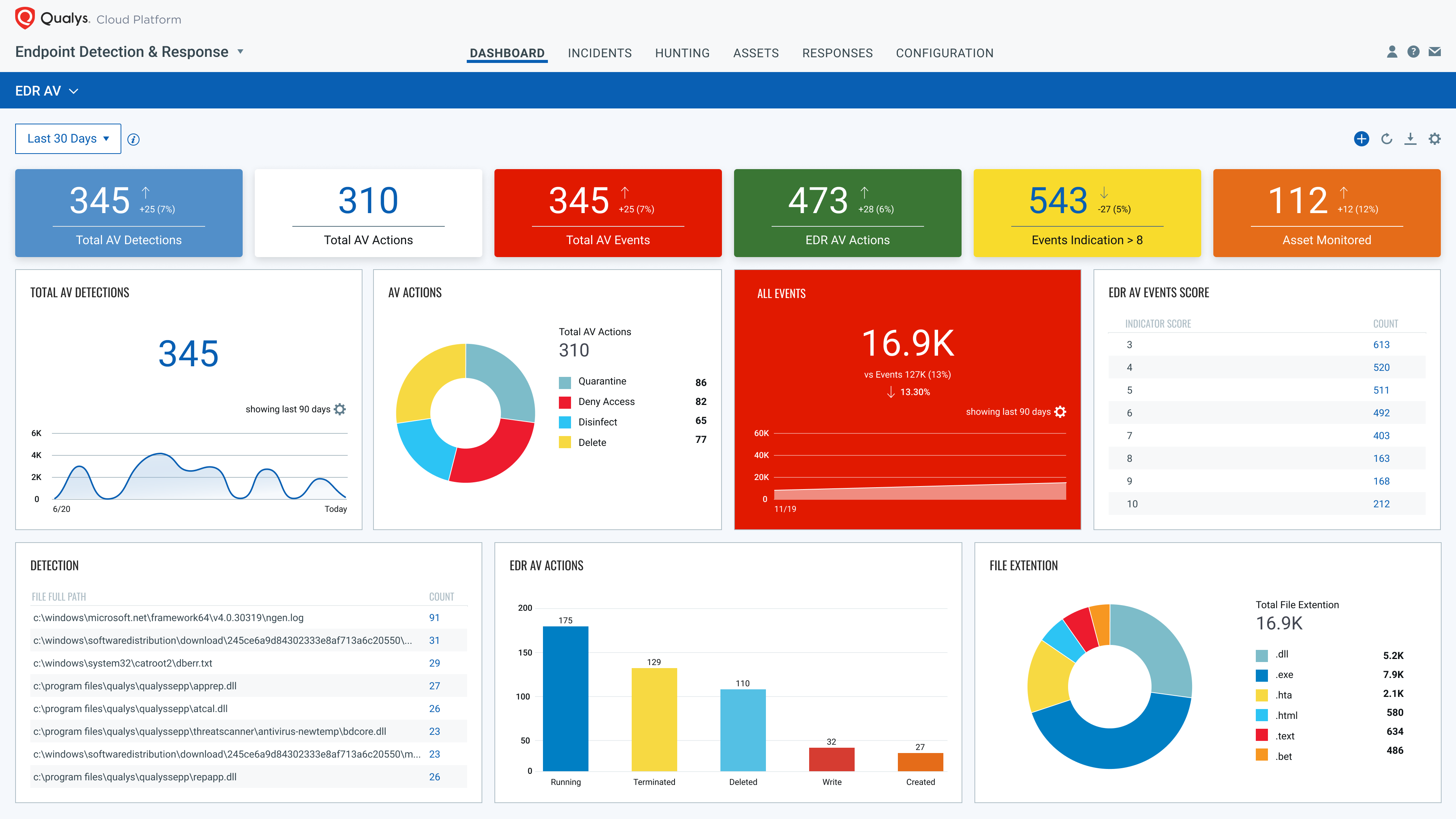Viewport: 1456px width, 819px height.
Task: Click count 91 for ngen.log path
Action: [x=434, y=618]
